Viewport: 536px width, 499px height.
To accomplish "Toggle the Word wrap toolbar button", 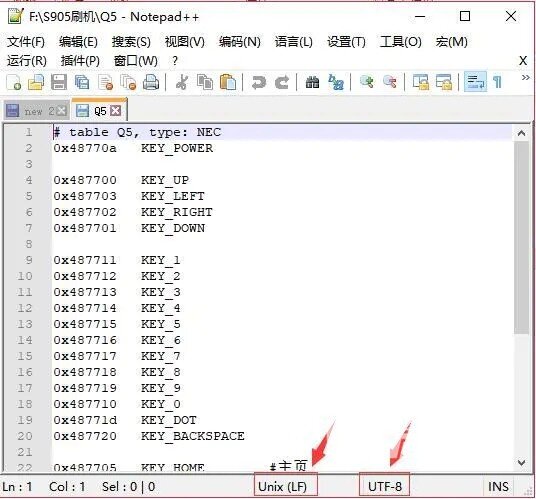I will coord(475,82).
